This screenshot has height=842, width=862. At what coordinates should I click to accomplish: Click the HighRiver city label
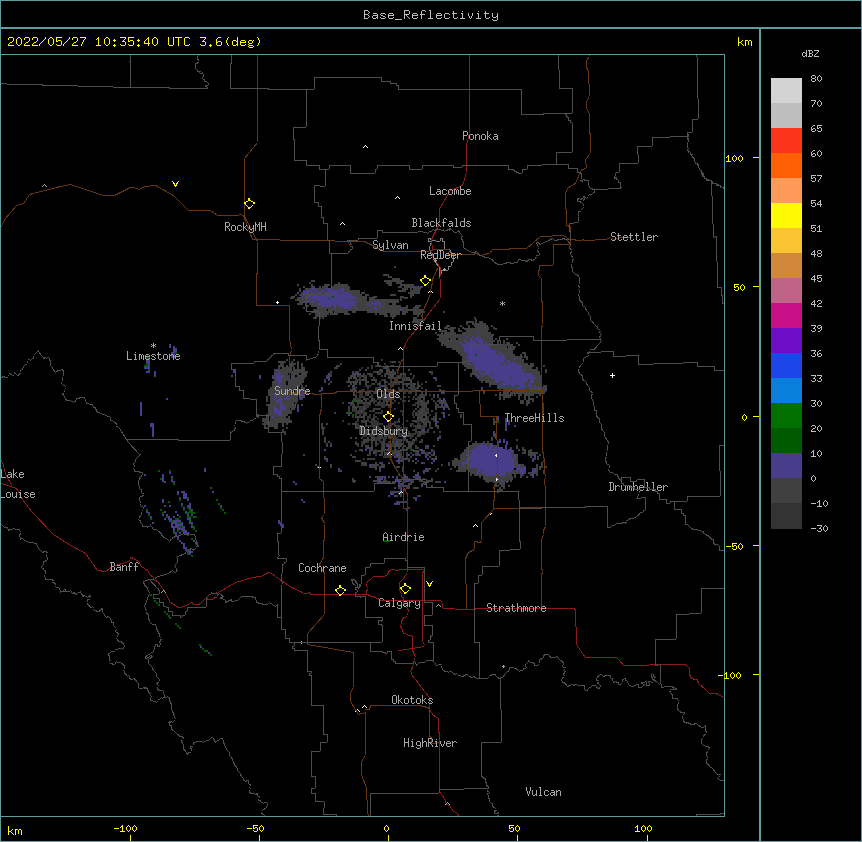click(430, 743)
